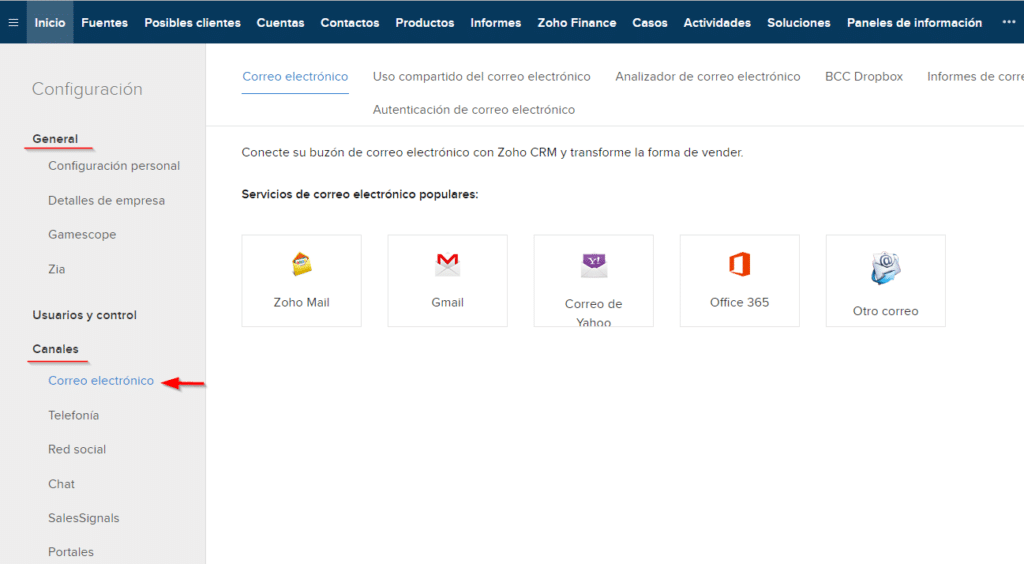Open Autenticación de correo electrónico tab

tap(473, 110)
